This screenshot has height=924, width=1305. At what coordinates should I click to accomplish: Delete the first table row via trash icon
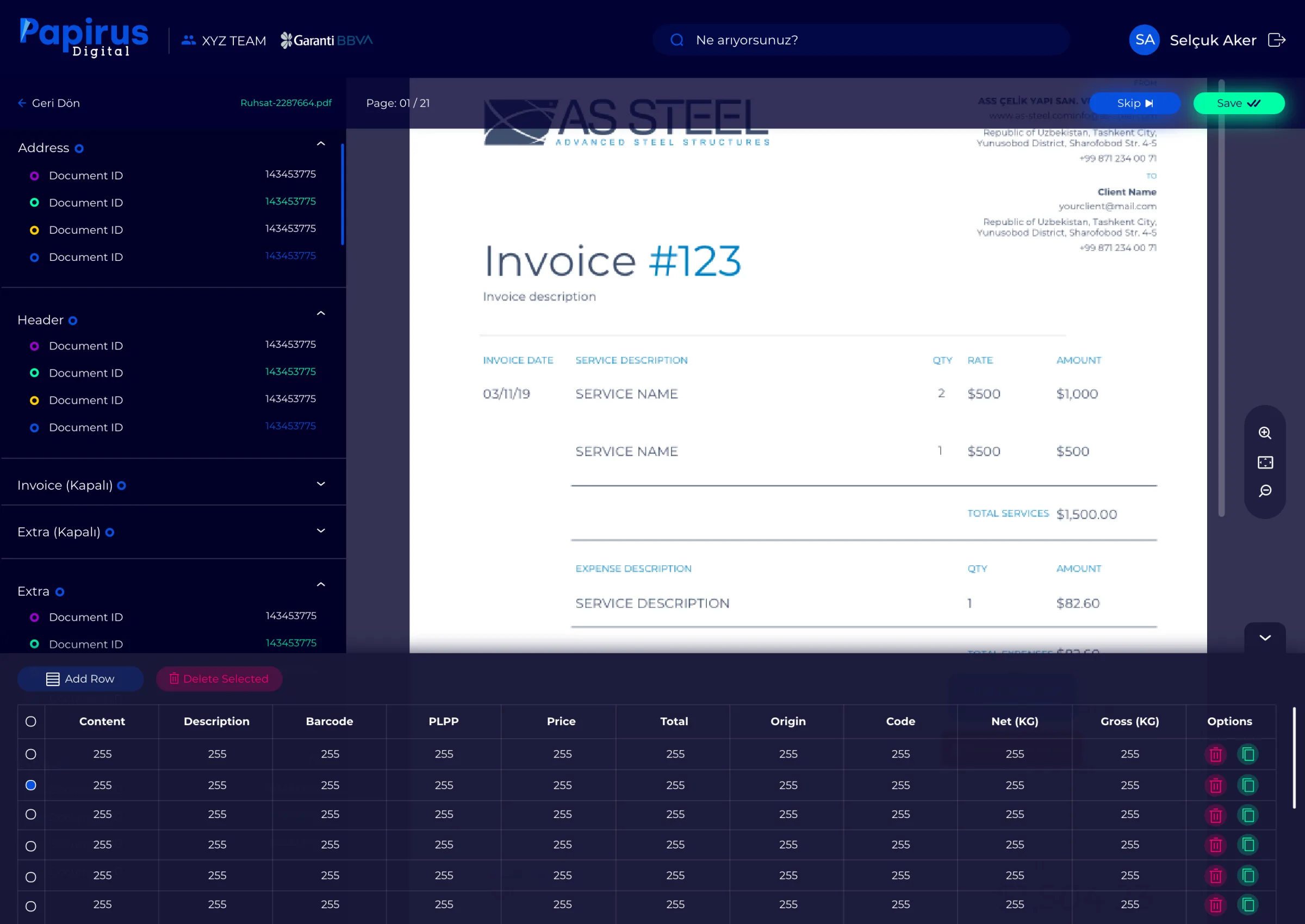[1215, 754]
